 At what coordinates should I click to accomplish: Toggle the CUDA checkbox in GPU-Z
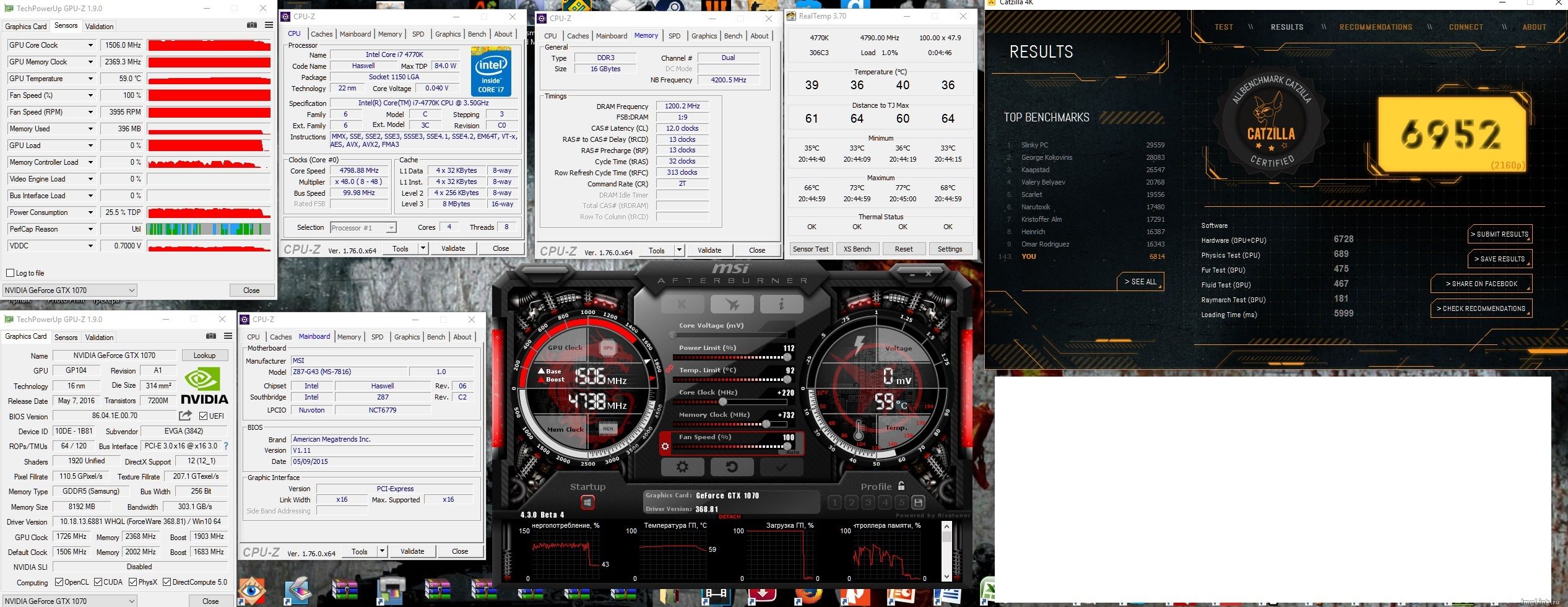(x=98, y=582)
